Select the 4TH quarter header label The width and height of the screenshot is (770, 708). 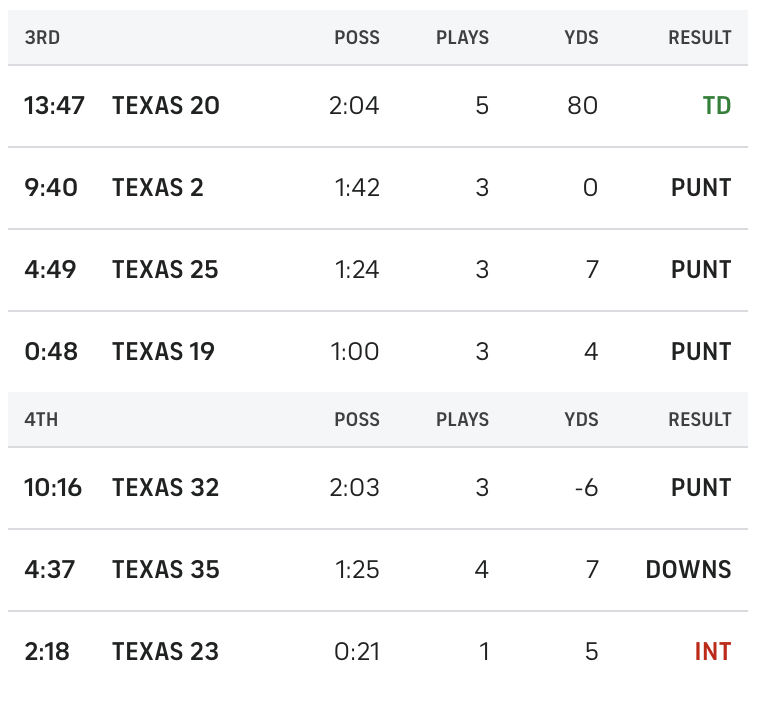41,420
